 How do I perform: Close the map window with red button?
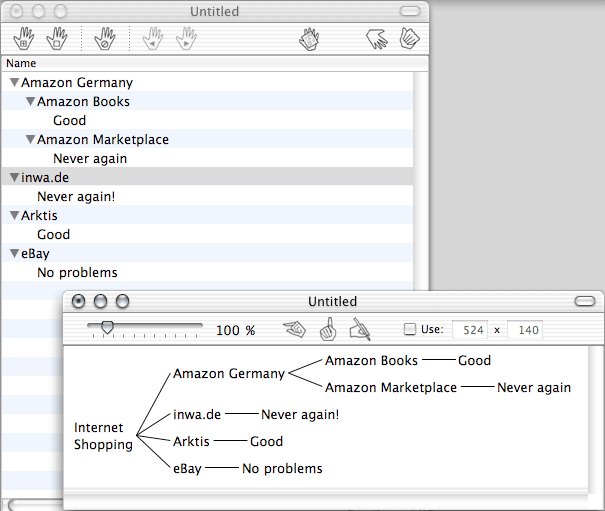point(78,301)
